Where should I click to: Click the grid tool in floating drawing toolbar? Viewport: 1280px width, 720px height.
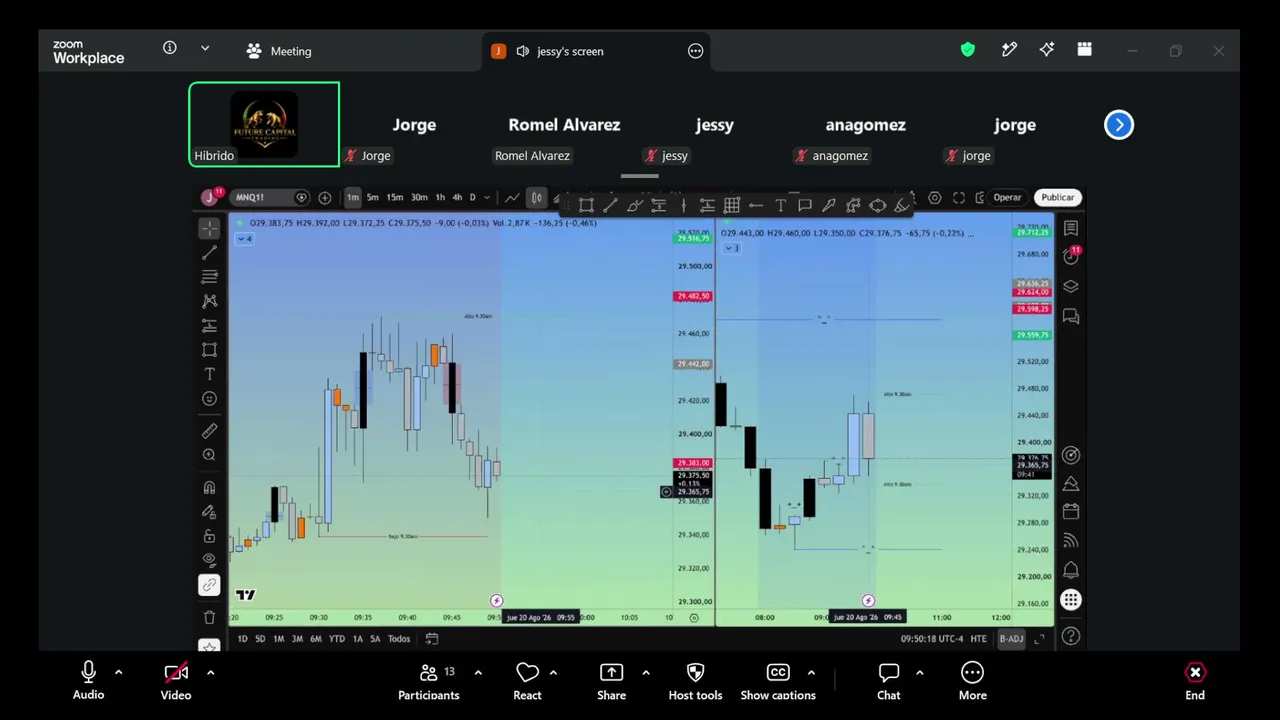732,205
